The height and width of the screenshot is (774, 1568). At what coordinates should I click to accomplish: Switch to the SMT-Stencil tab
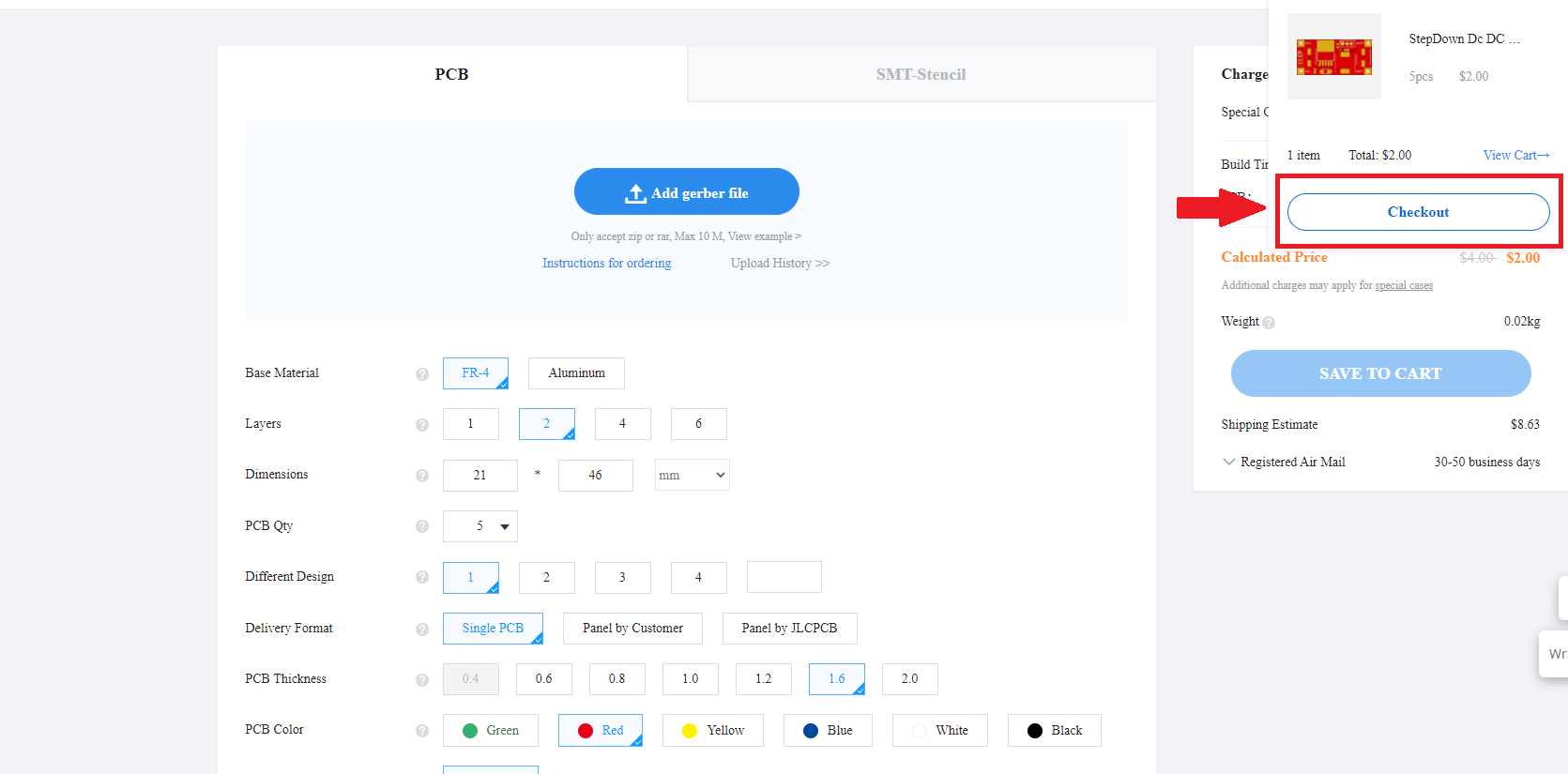(x=921, y=74)
